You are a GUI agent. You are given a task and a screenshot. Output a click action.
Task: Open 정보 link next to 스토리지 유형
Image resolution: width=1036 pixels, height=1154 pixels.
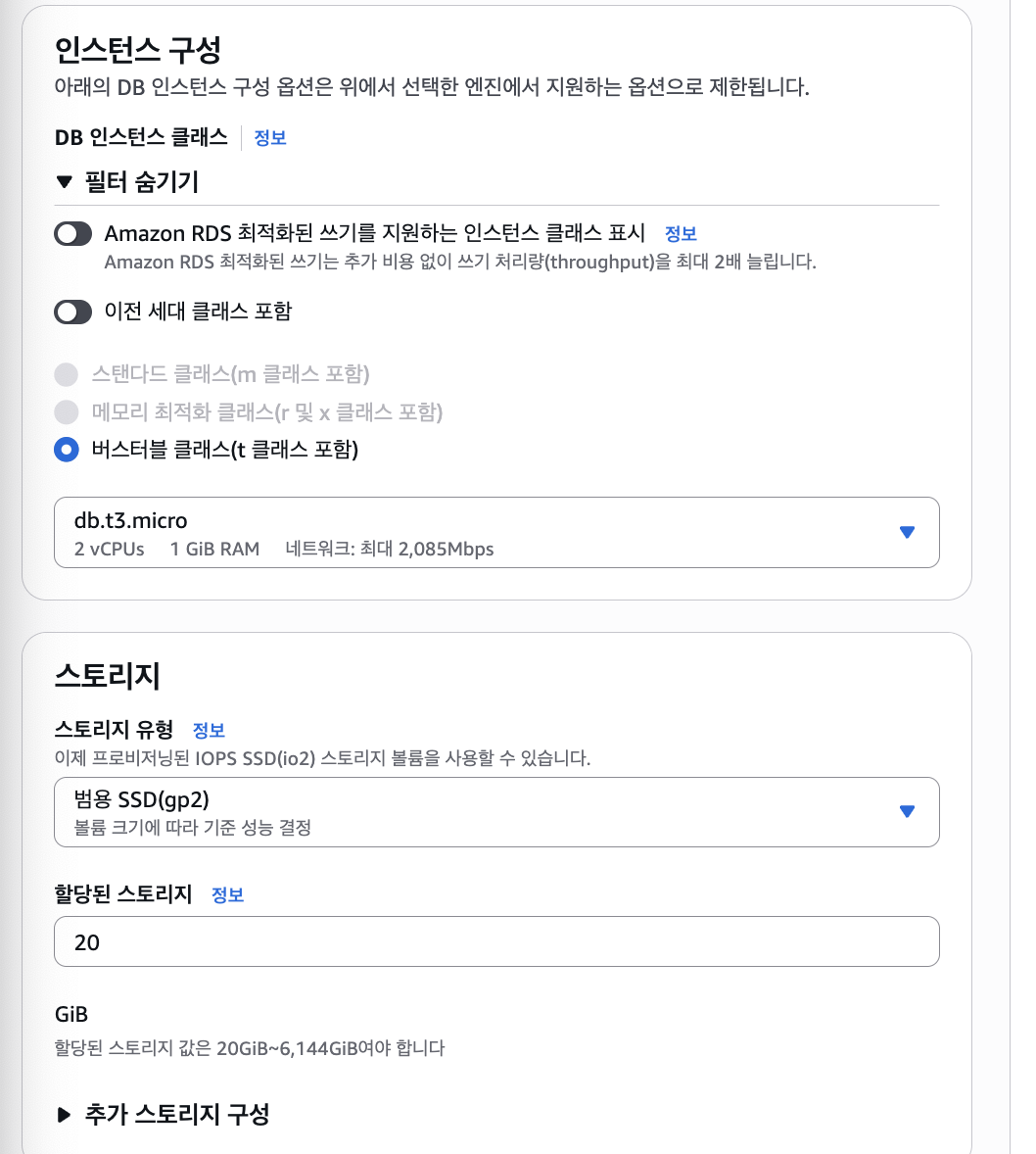point(209,730)
